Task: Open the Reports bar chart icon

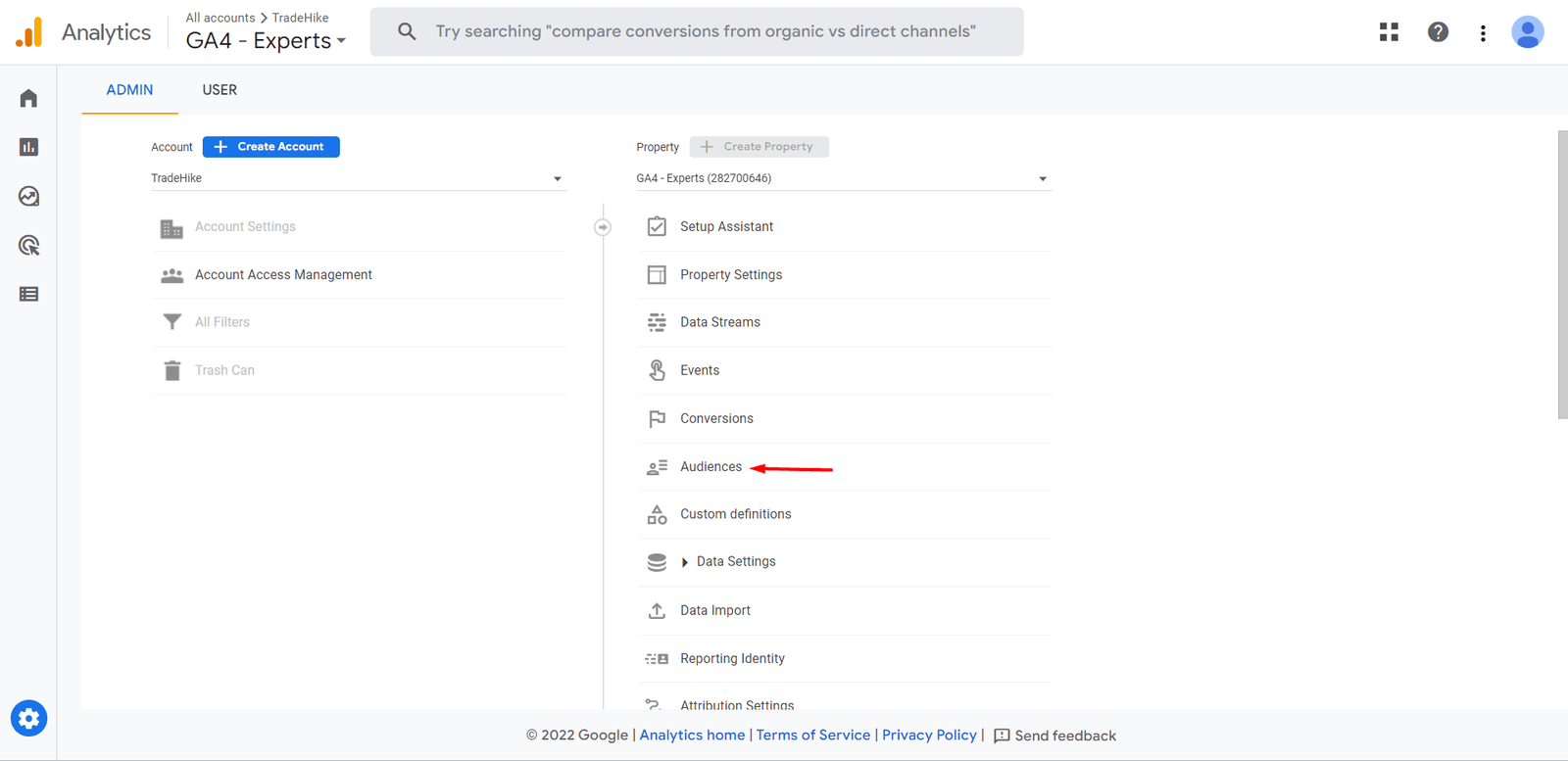Action: (28, 147)
